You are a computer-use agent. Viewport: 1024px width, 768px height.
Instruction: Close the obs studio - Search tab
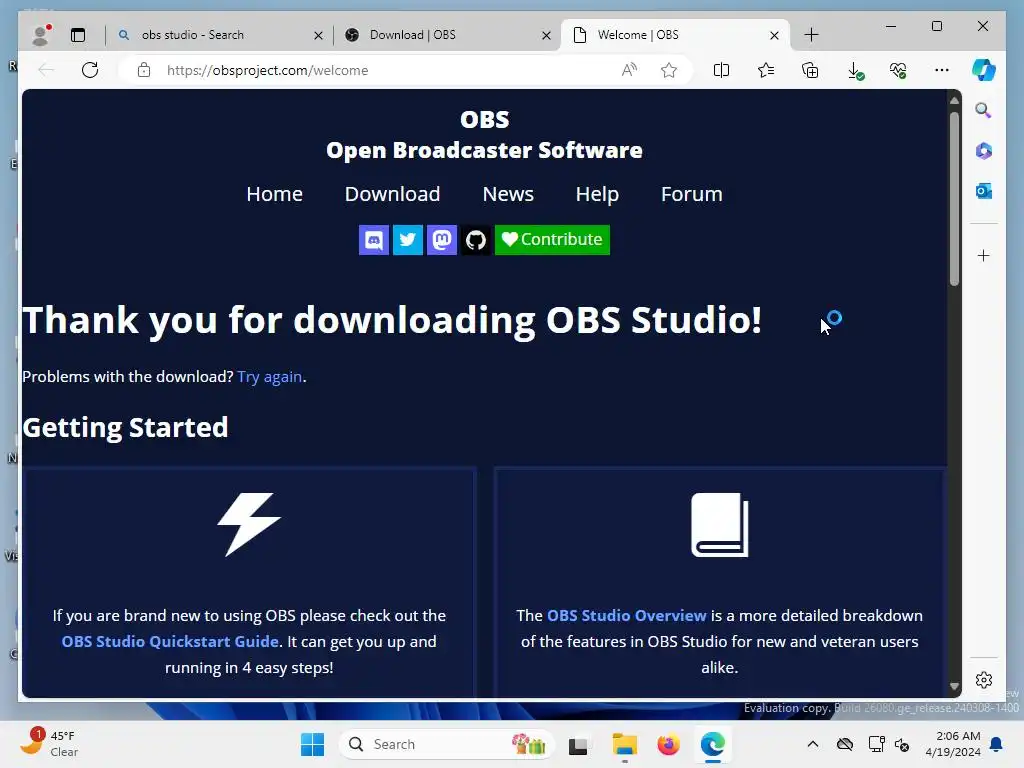click(x=318, y=35)
